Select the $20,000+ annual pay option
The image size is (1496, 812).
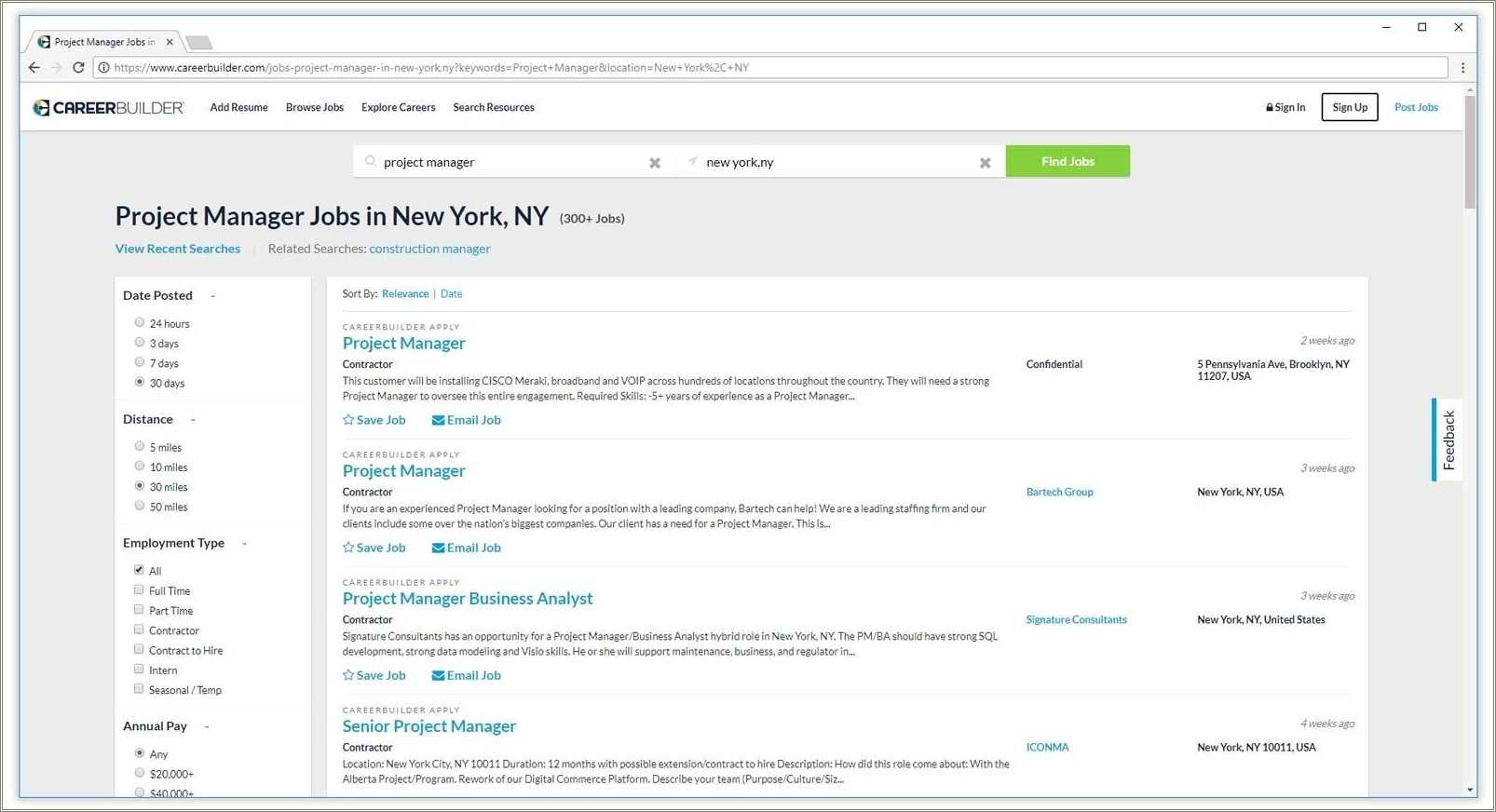140,773
